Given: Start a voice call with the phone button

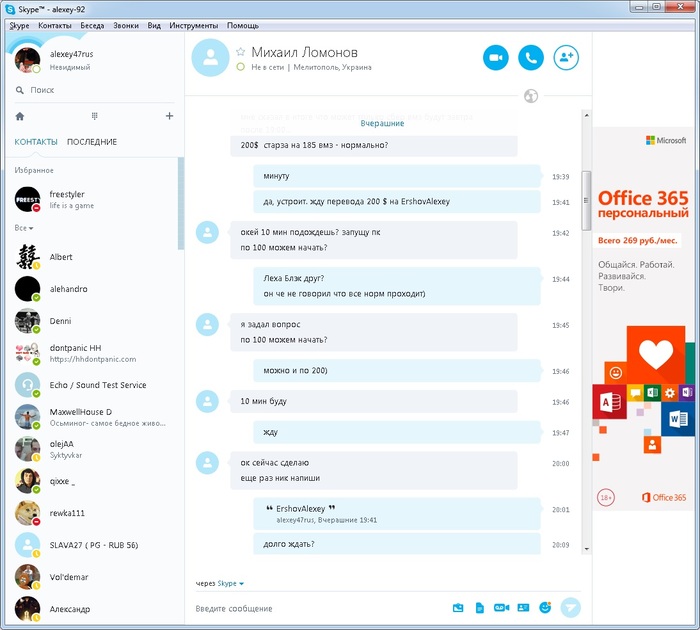Looking at the screenshot, I should pos(531,58).
